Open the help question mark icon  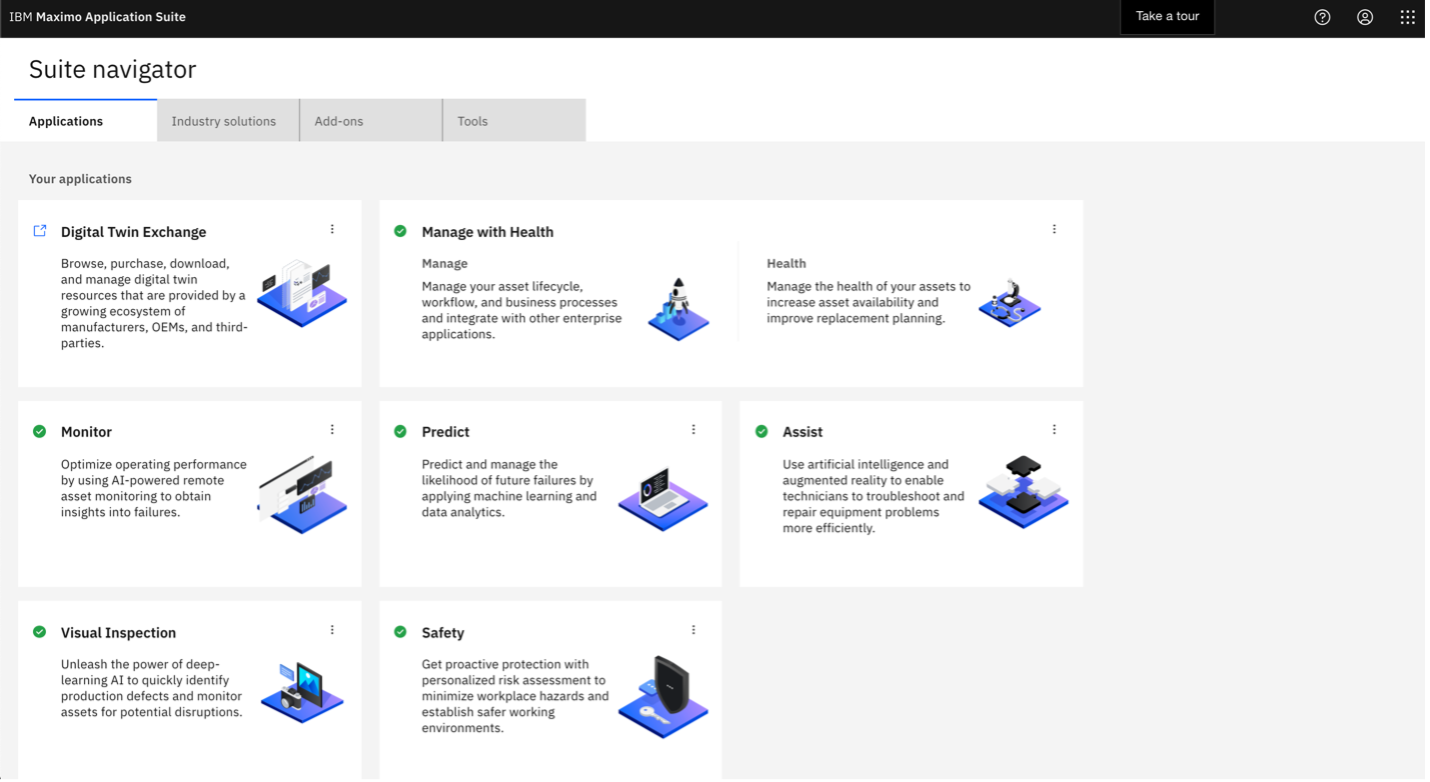[x=1322, y=17]
